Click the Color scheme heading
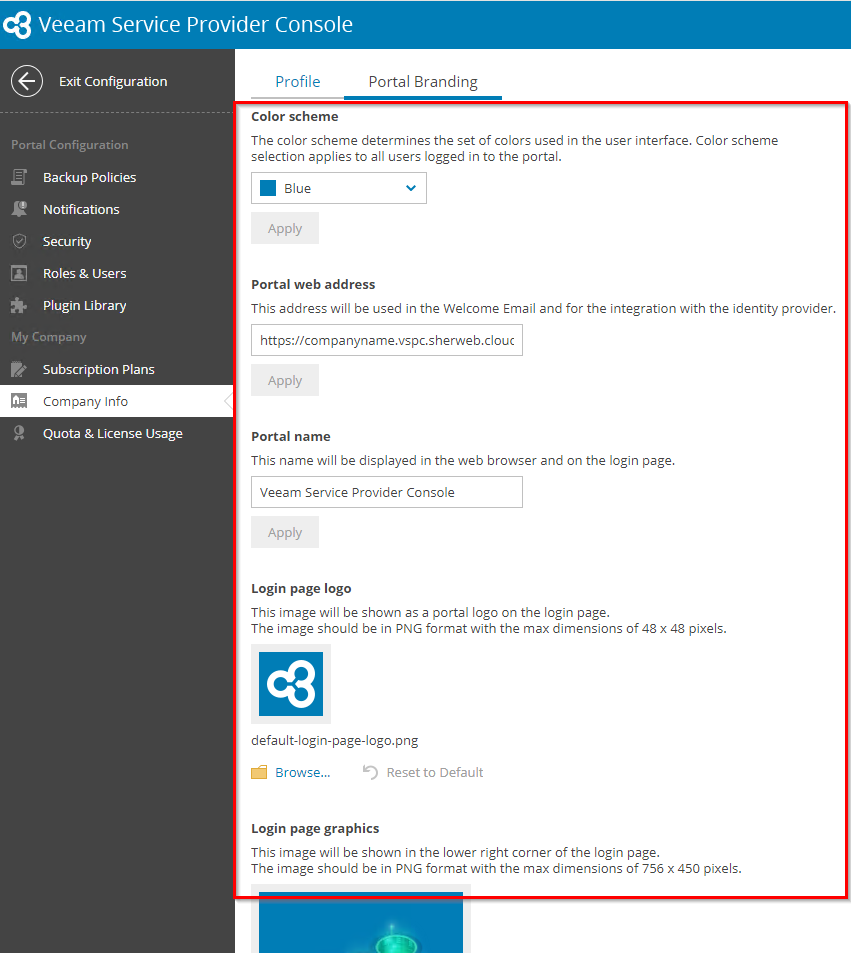 click(x=295, y=116)
